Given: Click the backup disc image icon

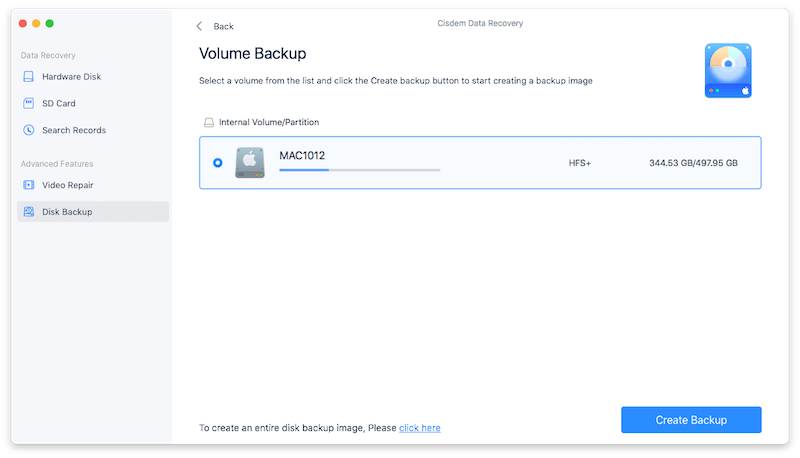Looking at the screenshot, I should pyautogui.click(x=727, y=70).
